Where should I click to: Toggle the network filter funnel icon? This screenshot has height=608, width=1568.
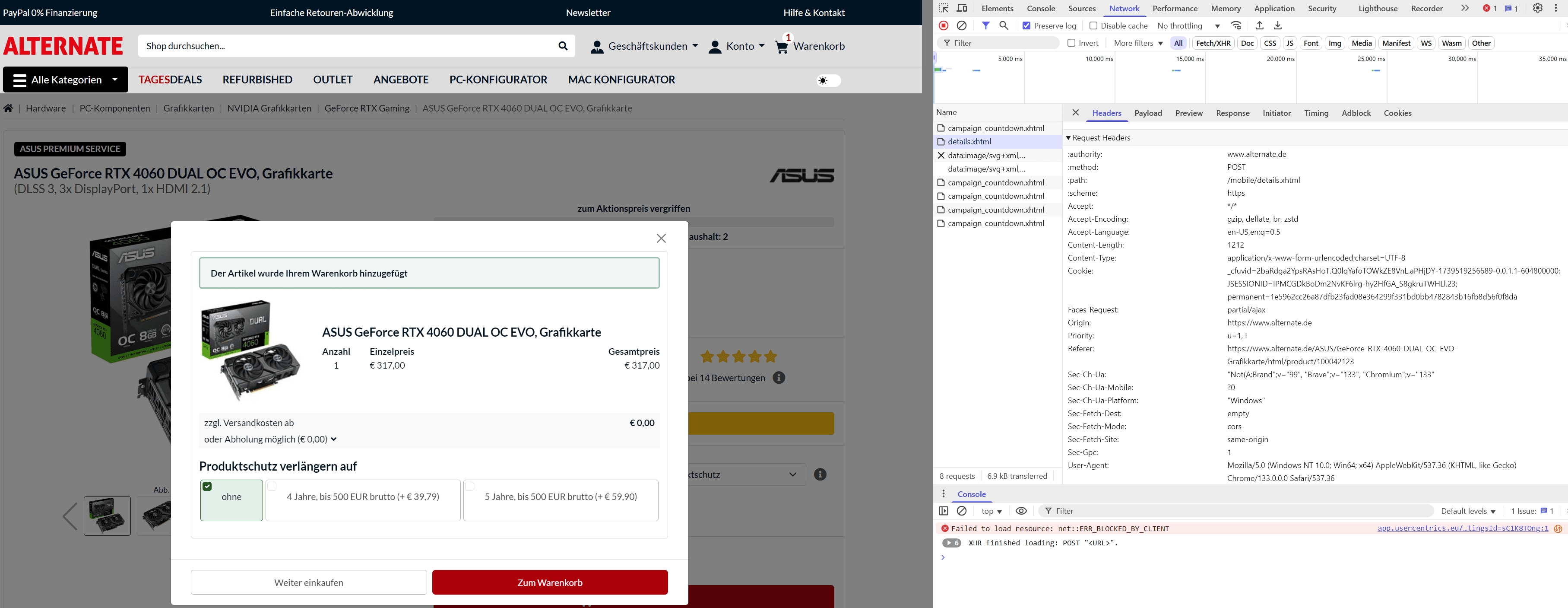pos(985,25)
